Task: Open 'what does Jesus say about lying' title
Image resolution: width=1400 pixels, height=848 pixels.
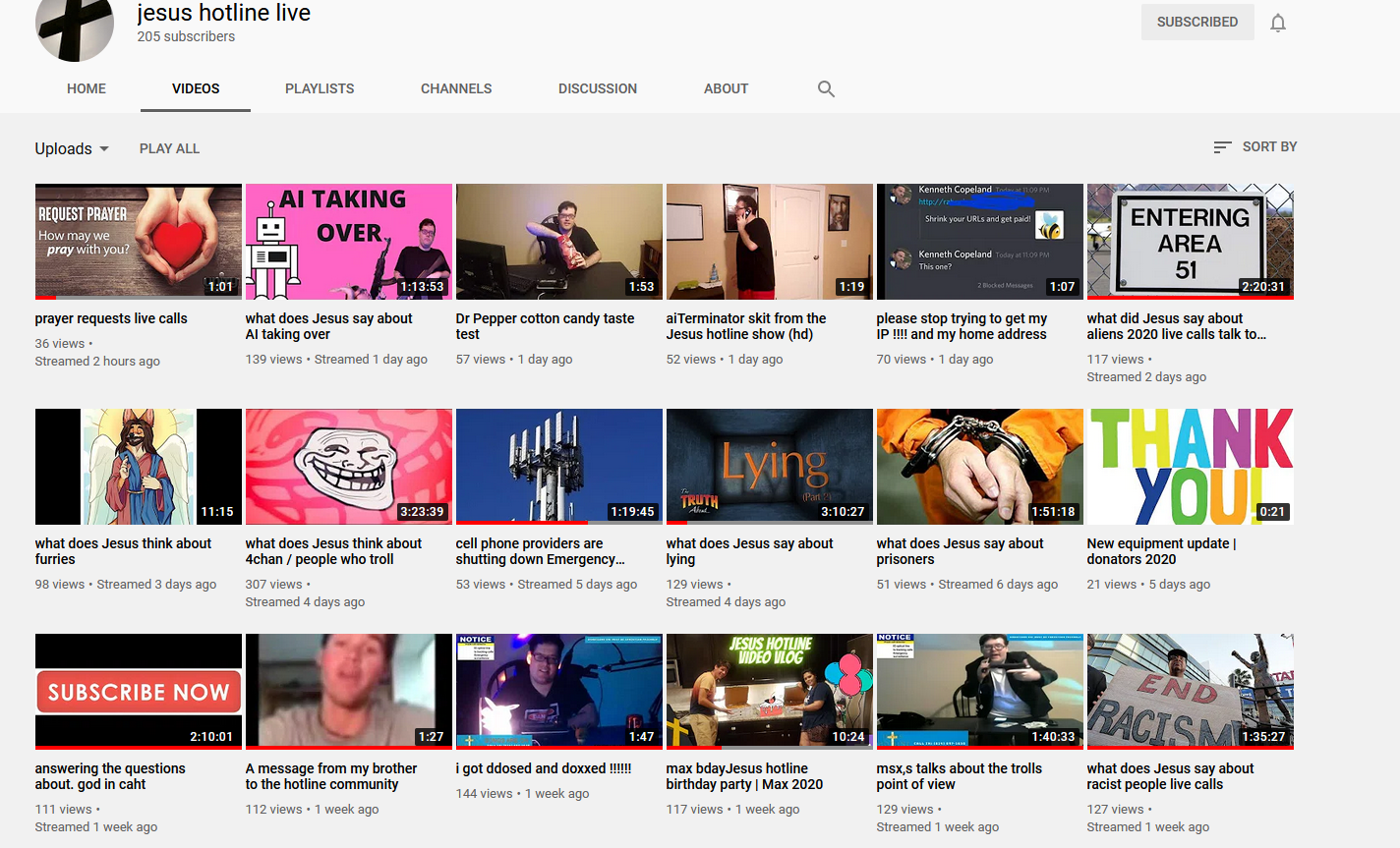Action: tap(750, 551)
